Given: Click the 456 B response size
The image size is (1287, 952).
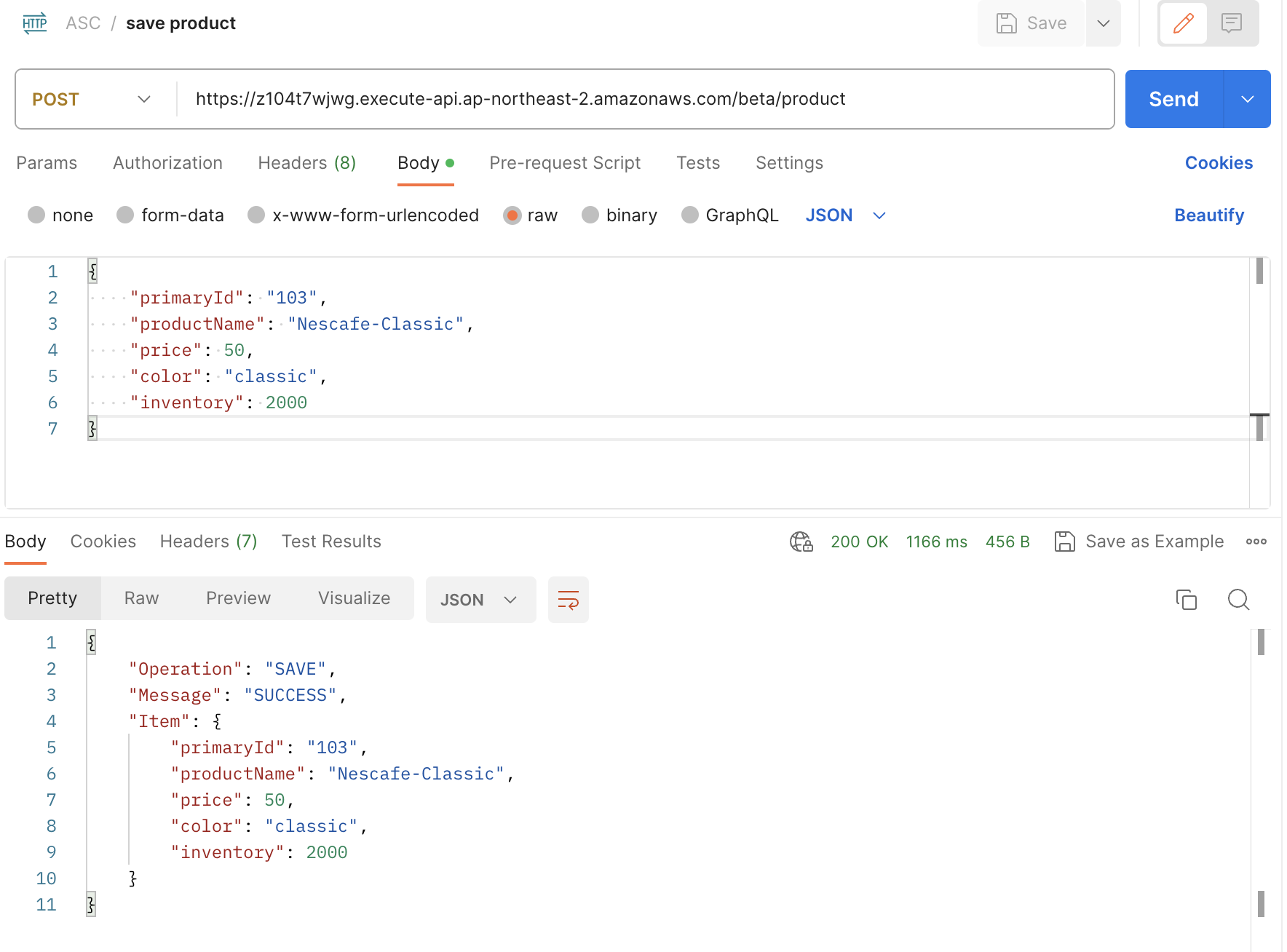Looking at the screenshot, I should 1007,542.
